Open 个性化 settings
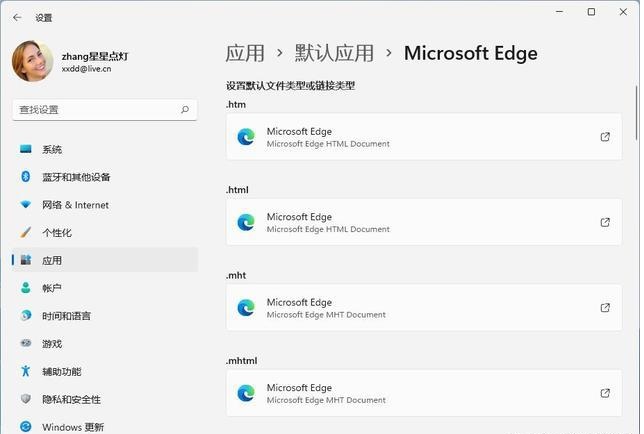The image size is (644, 434). pyautogui.click(x=105, y=233)
